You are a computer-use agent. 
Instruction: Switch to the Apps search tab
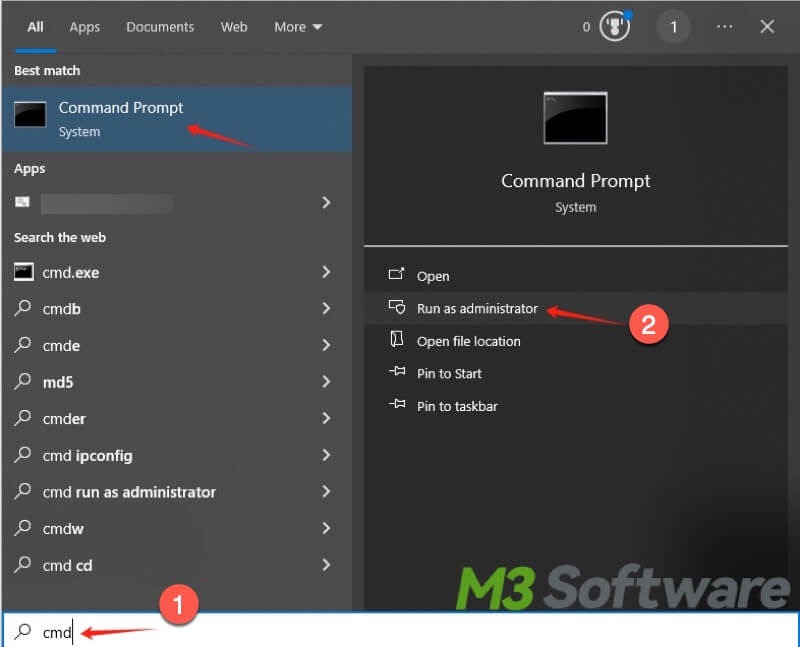(x=84, y=27)
